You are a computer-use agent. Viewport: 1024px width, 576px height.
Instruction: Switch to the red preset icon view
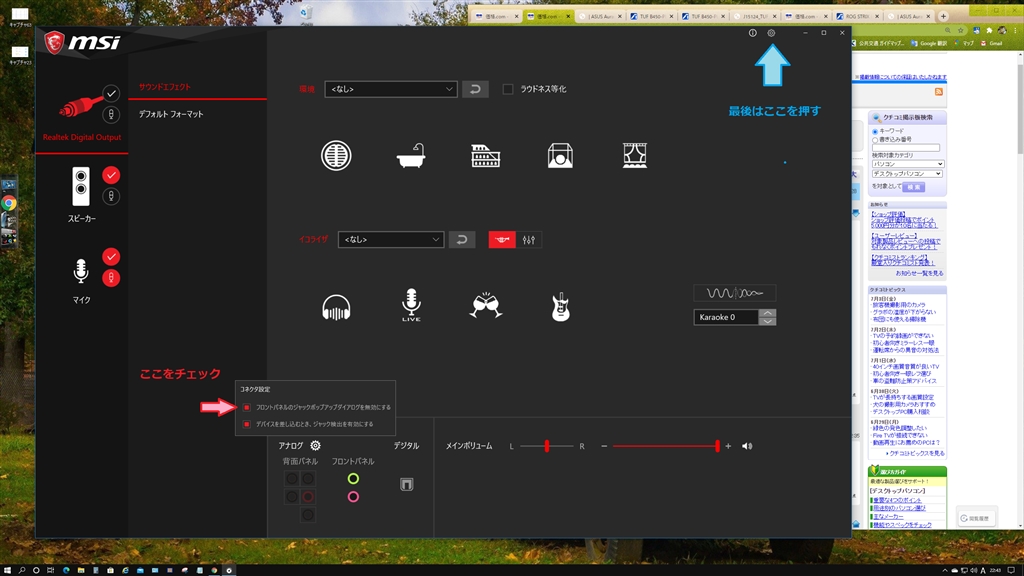[502, 240]
